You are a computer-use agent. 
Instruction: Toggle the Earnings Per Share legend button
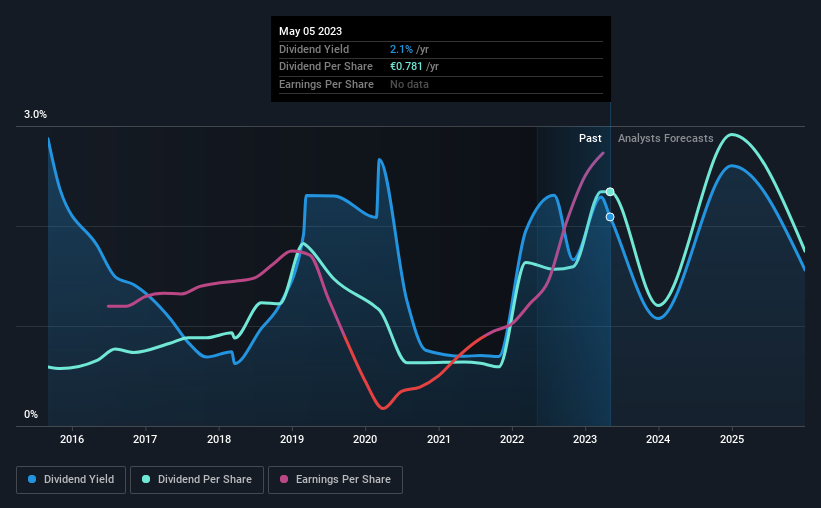tap(335, 479)
